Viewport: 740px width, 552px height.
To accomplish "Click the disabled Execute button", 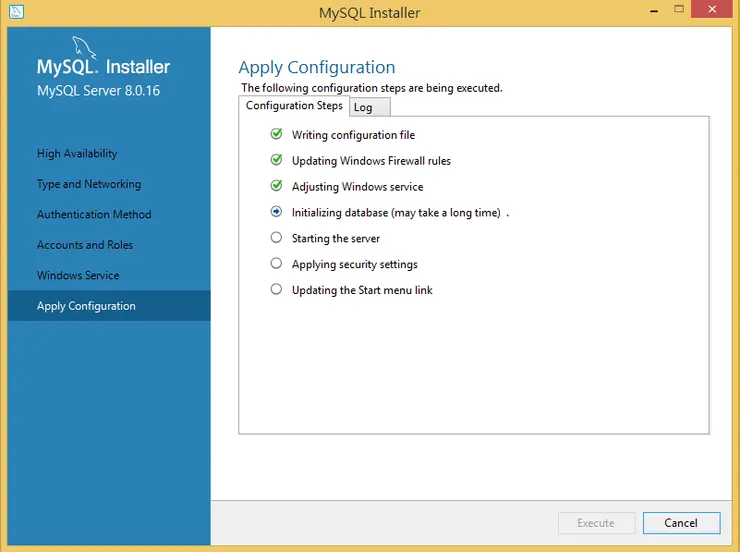I will point(596,523).
